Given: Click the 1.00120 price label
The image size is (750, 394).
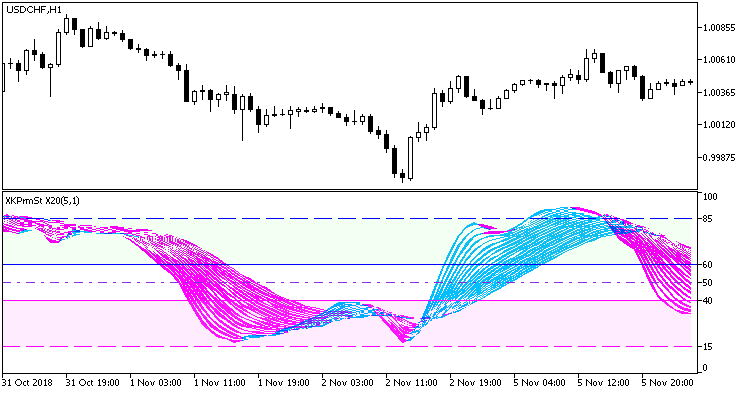Looking at the screenshot, I should tap(719, 125).
